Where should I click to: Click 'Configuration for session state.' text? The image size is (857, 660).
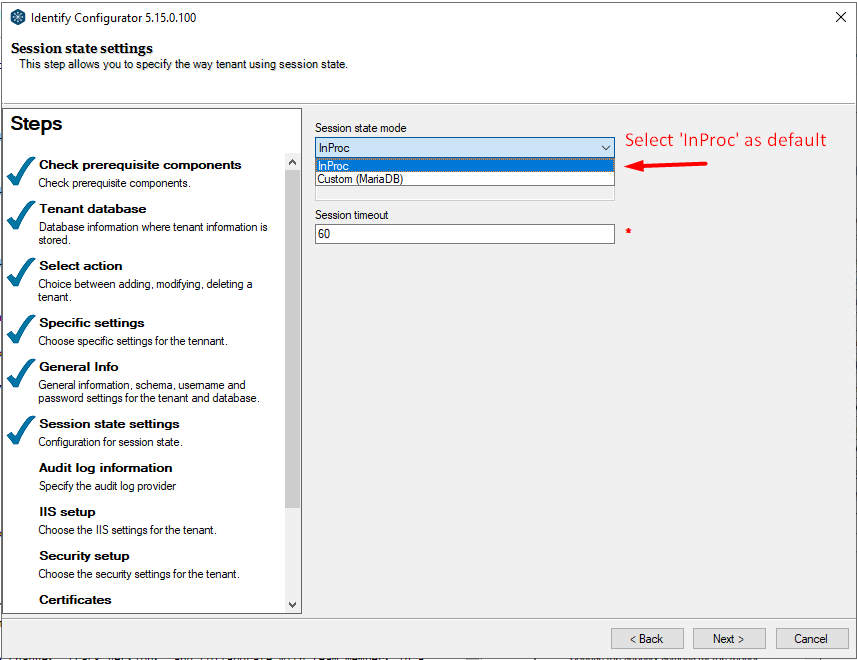pos(110,442)
